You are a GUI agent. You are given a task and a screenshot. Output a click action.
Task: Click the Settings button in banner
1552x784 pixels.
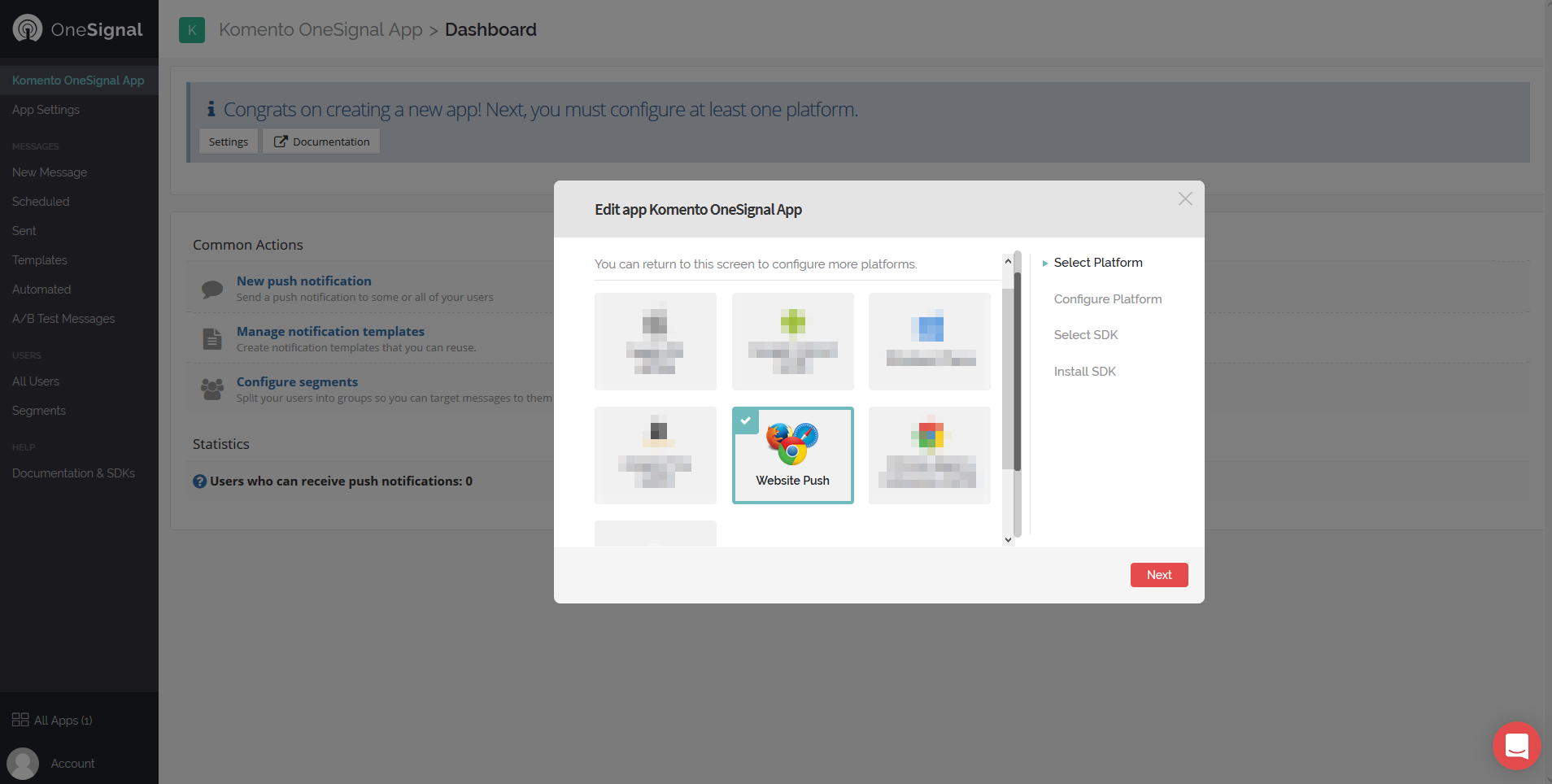pyautogui.click(x=229, y=142)
